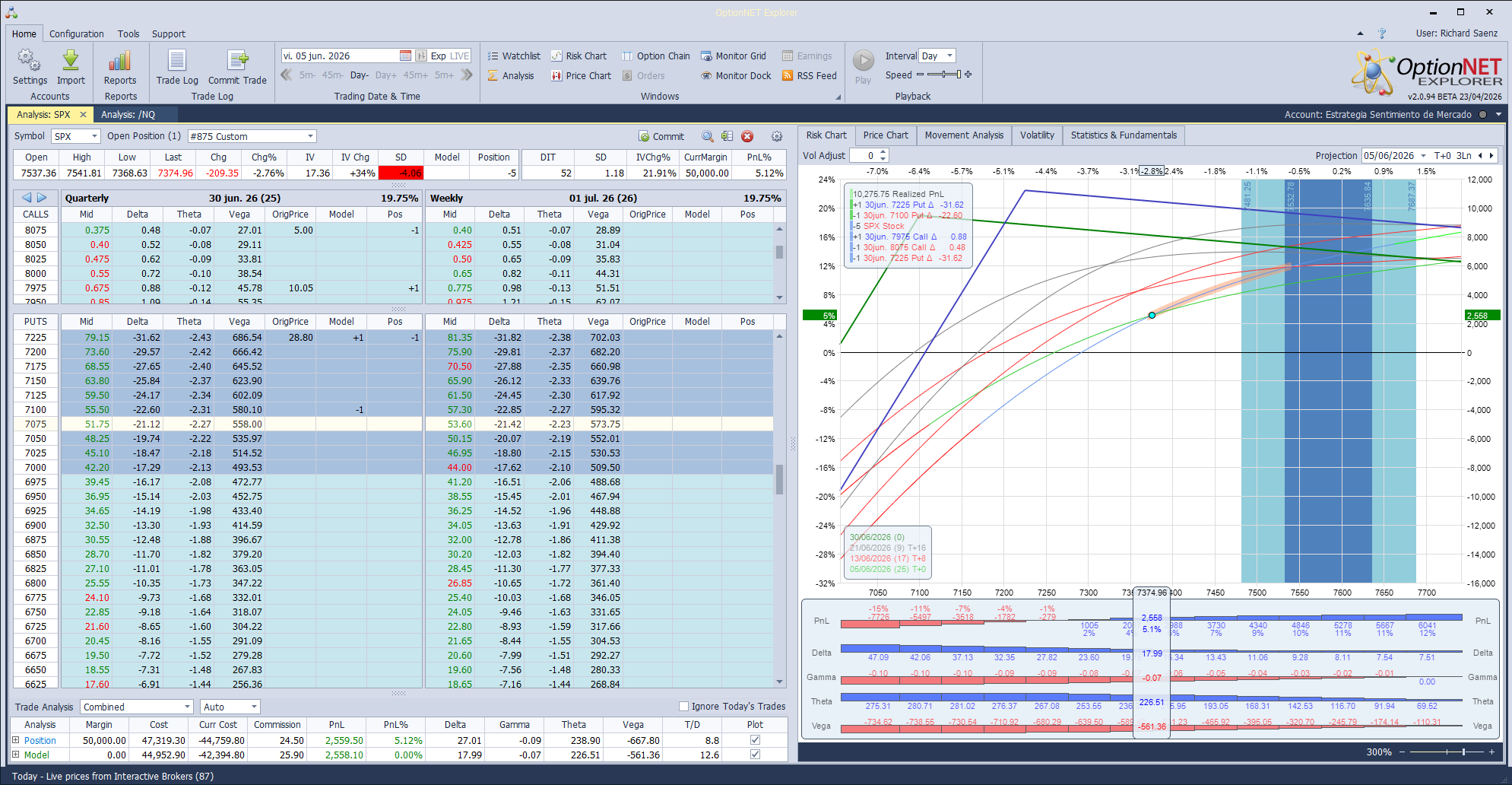Click the position columns icon next to magnifier
Screen dimensions: 1512x785
coord(727,136)
